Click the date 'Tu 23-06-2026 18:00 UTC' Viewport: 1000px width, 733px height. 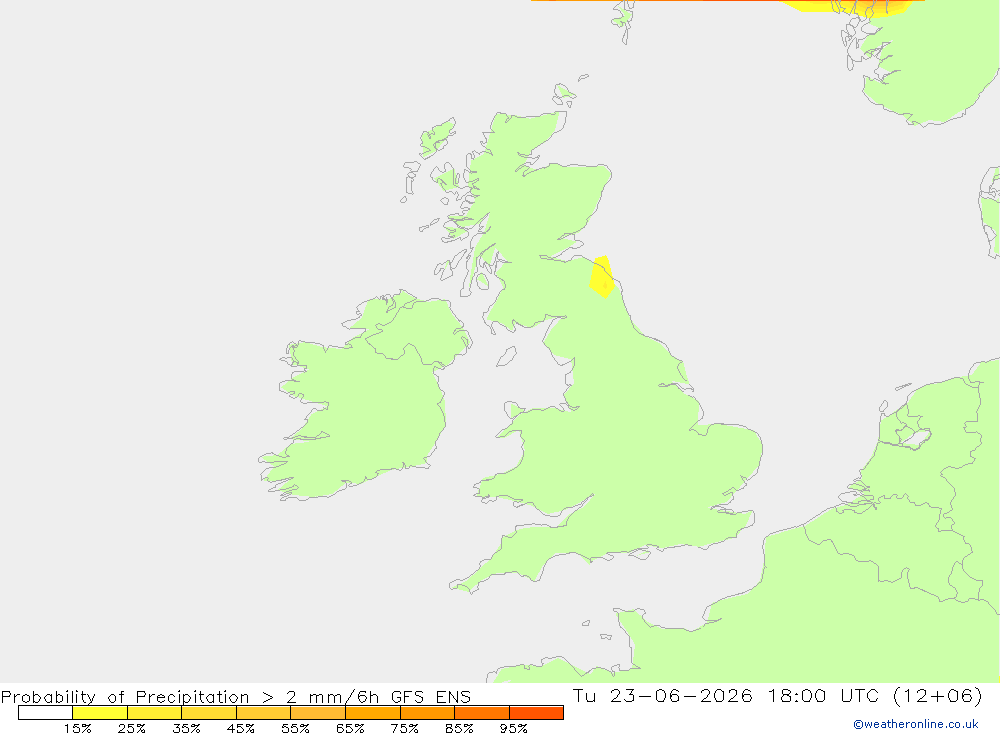tap(726, 695)
